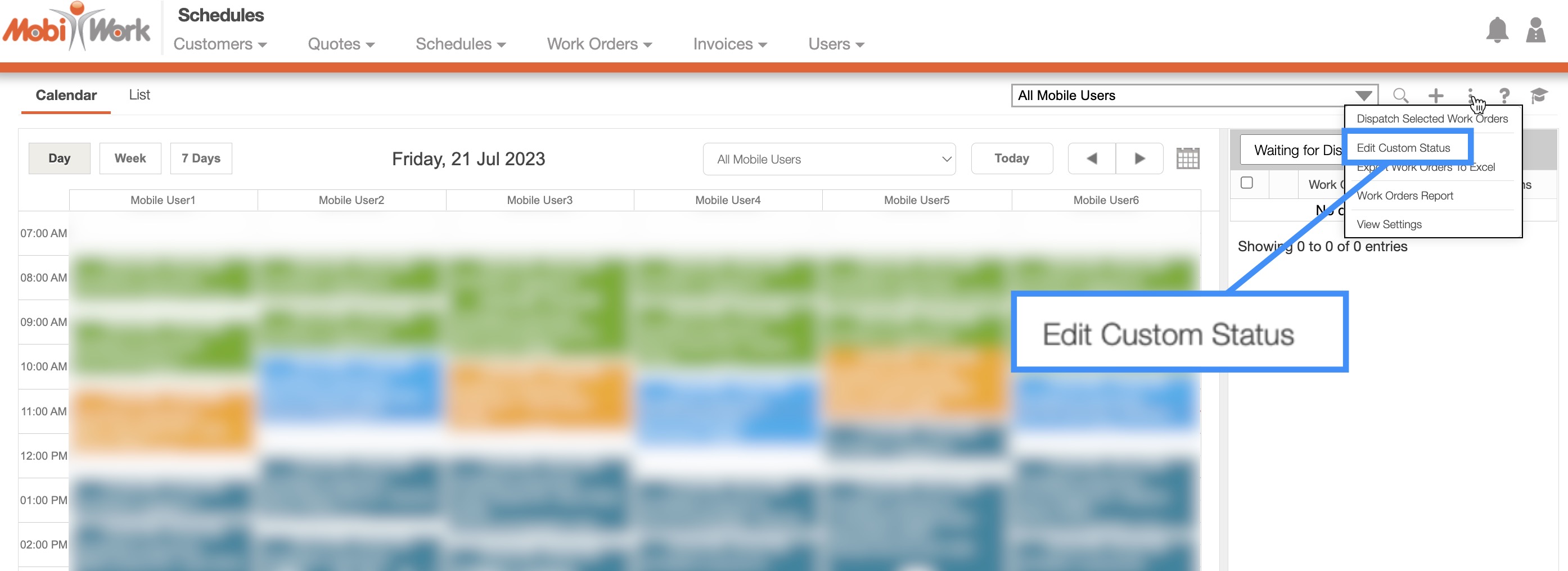Open the top All Mobile Users combo box
Screen dimensions: 1568x571
pos(1193,96)
